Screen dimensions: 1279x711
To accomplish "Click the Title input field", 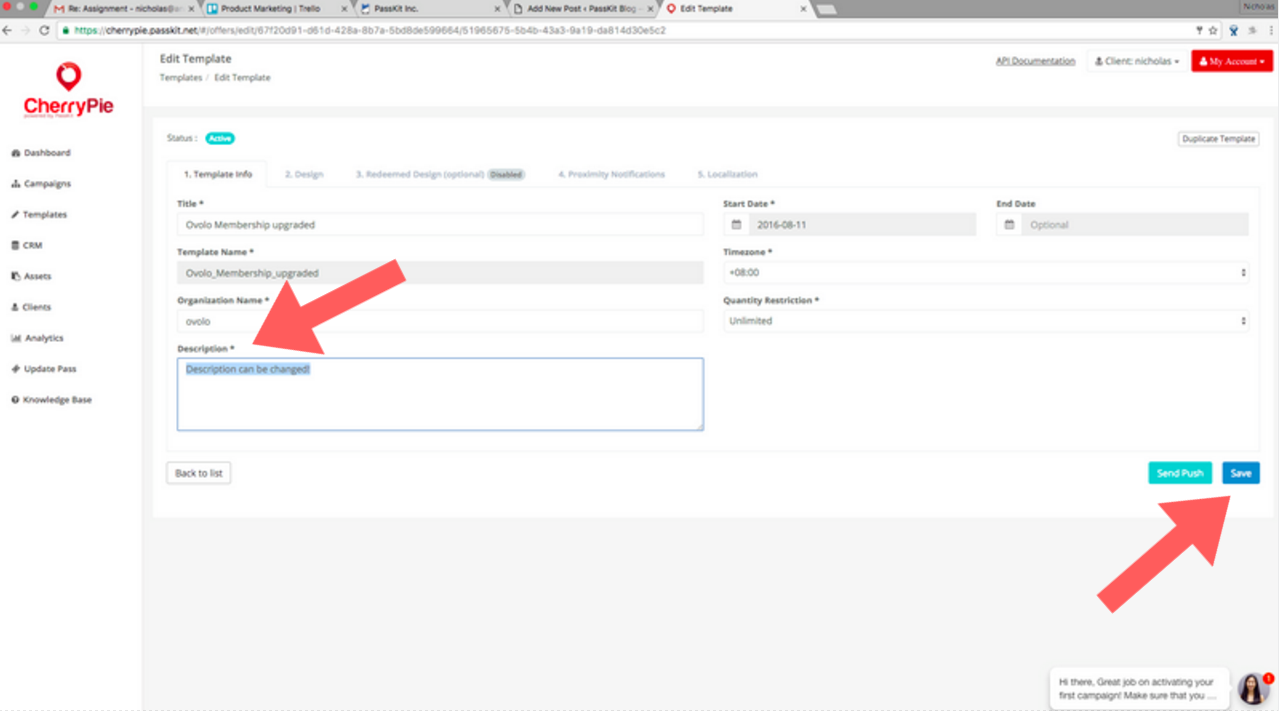I will click(440, 225).
